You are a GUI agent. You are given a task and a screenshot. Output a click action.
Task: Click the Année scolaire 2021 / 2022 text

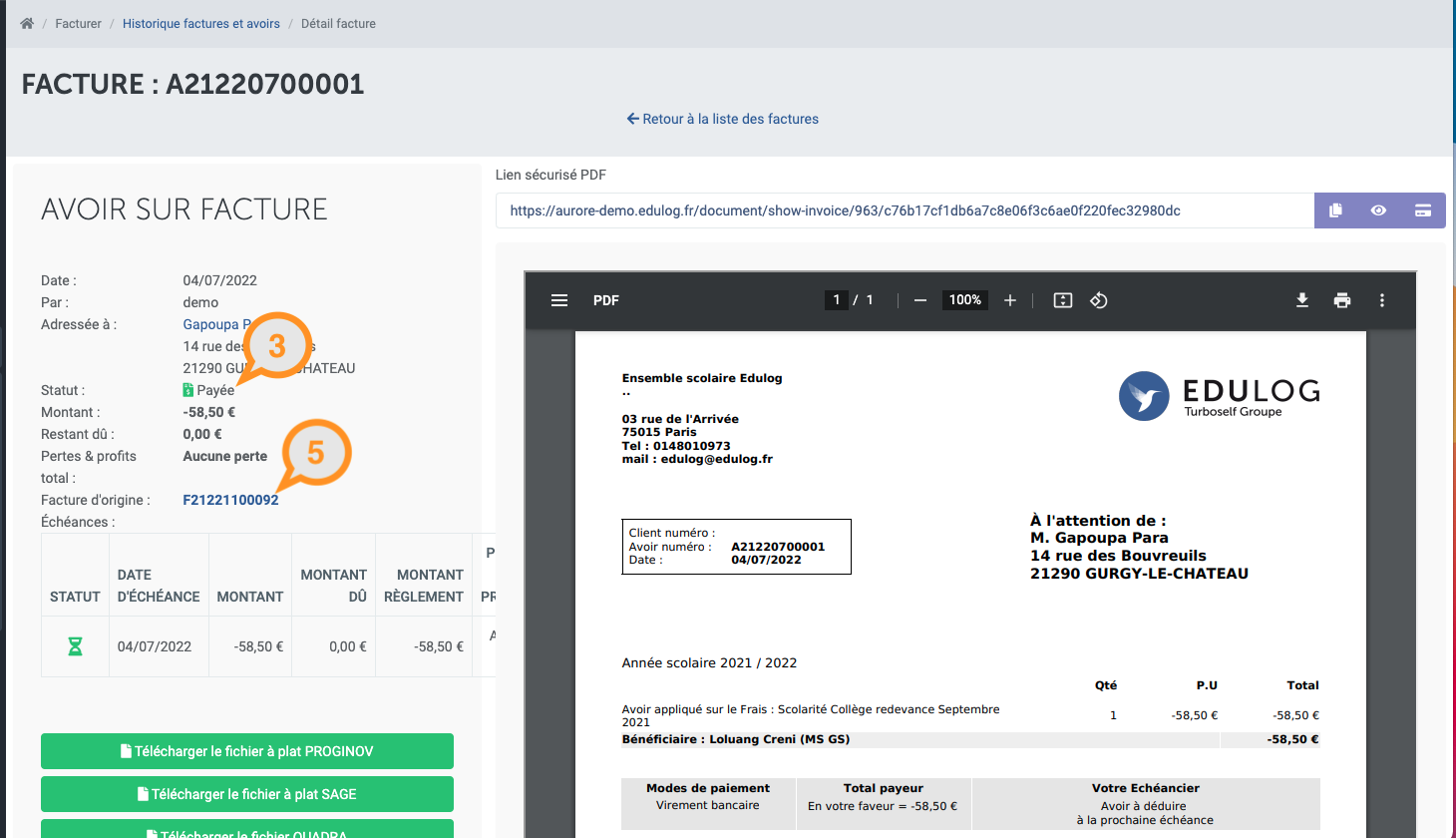click(x=709, y=662)
